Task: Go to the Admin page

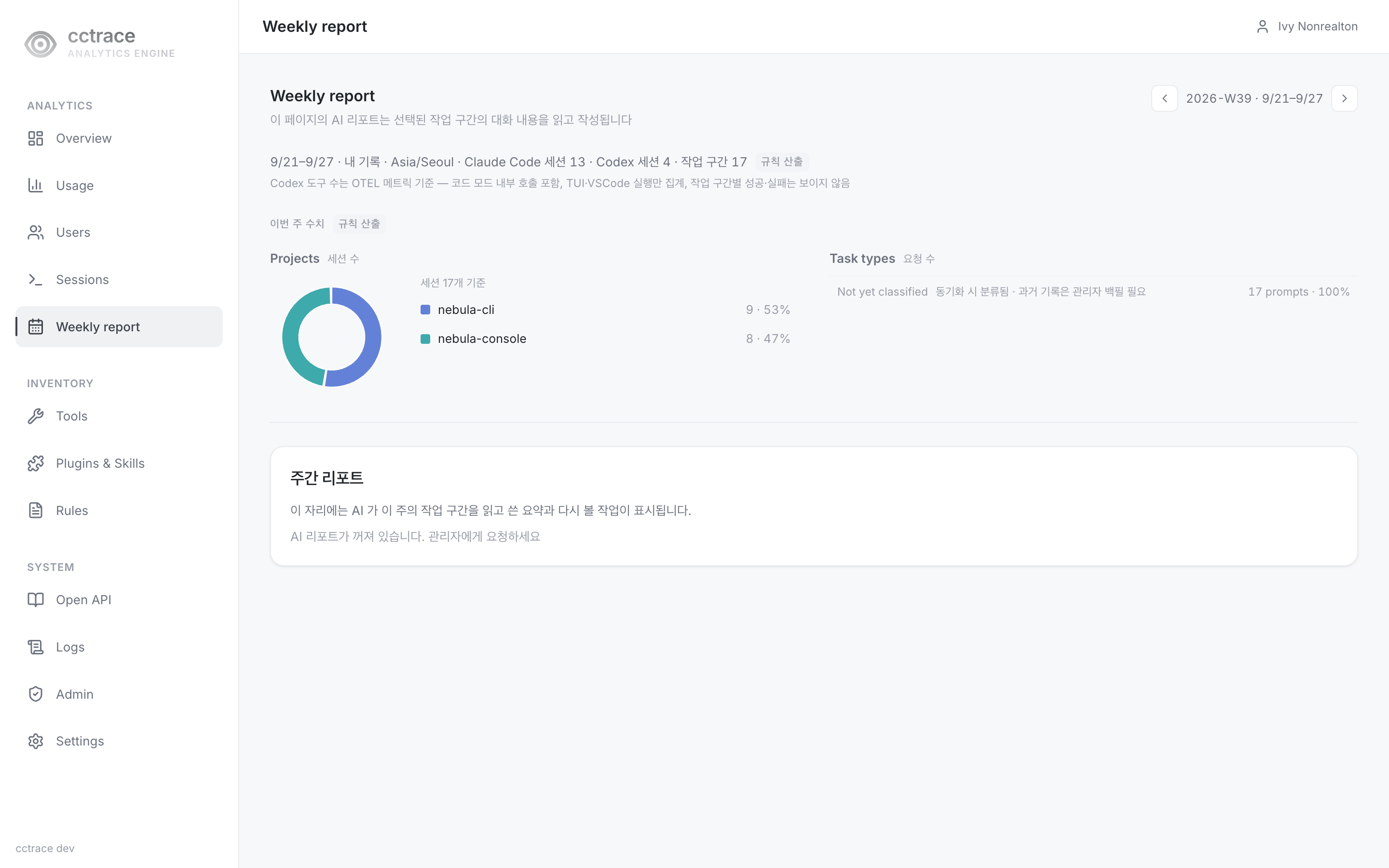Action: click(x=119, y=694)
